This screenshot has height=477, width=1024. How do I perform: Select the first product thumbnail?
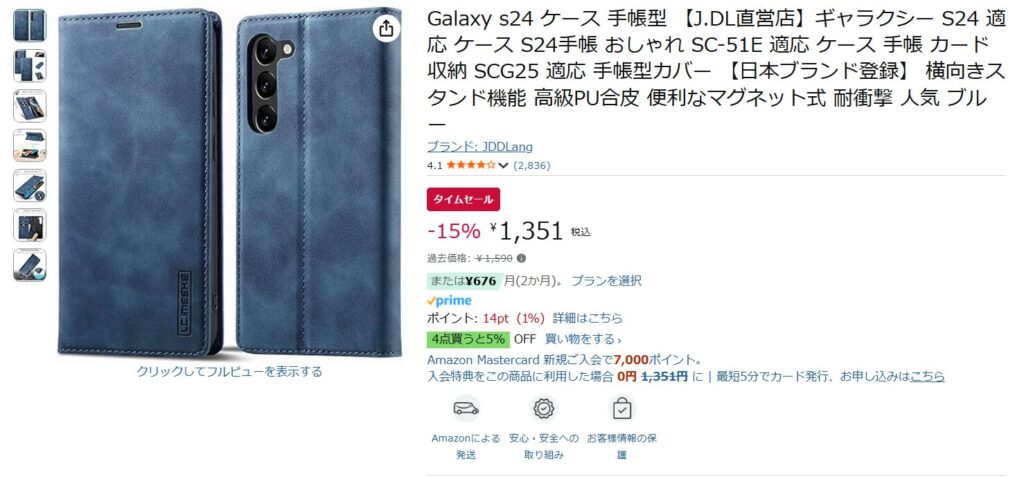[x=29, y=25]
